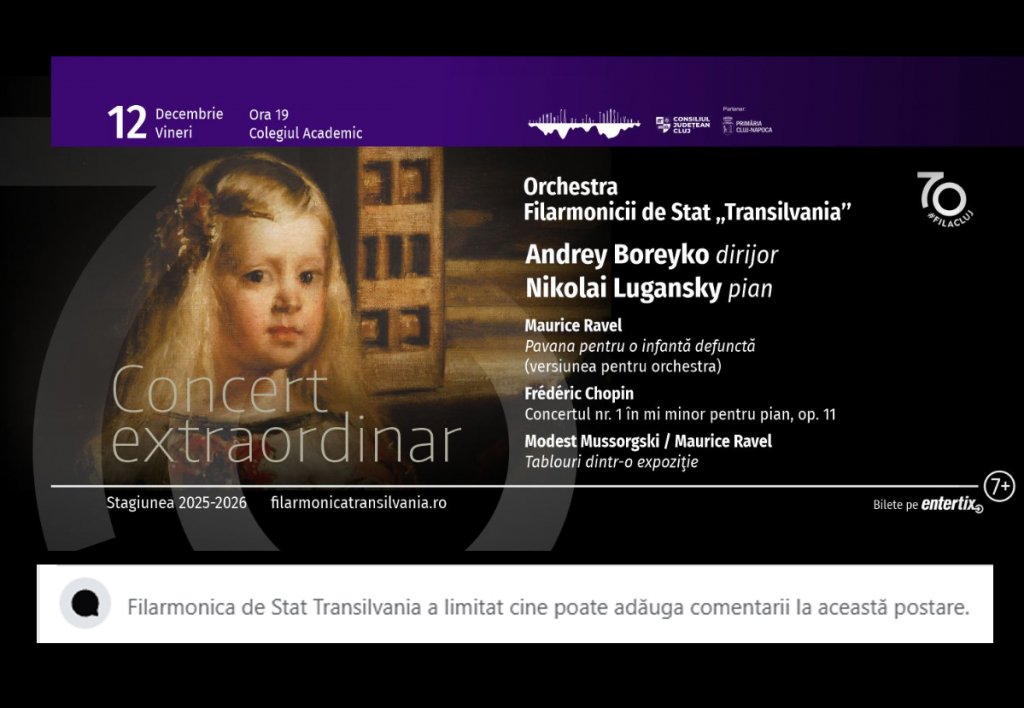Image resolution: width=1024 pixels, height=708 pixels.
Task: Click the Stagiunea 2025-2026 label
Action: coord(176,502)
